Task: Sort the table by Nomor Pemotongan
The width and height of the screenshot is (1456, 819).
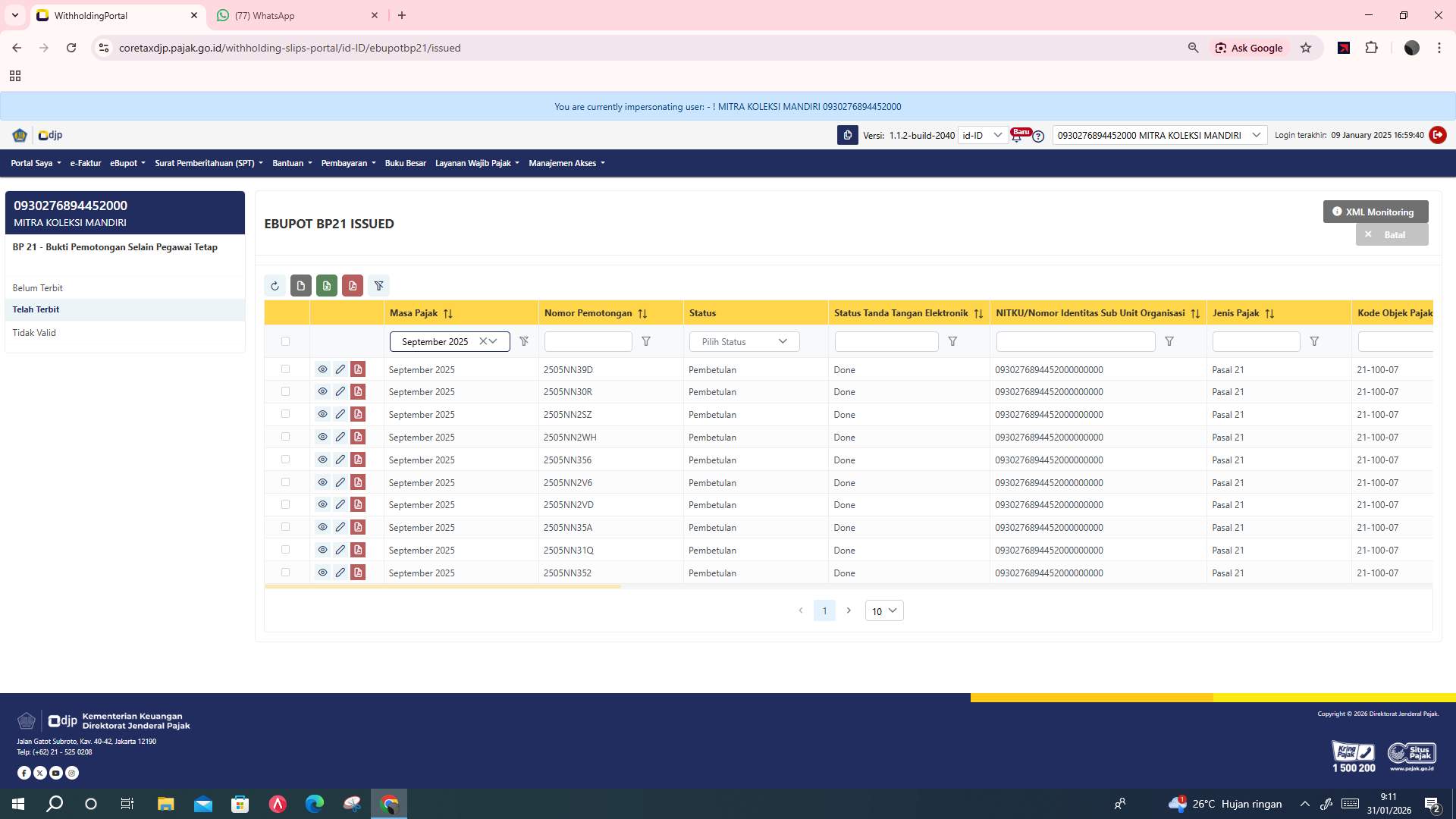Action: (643, 312)
